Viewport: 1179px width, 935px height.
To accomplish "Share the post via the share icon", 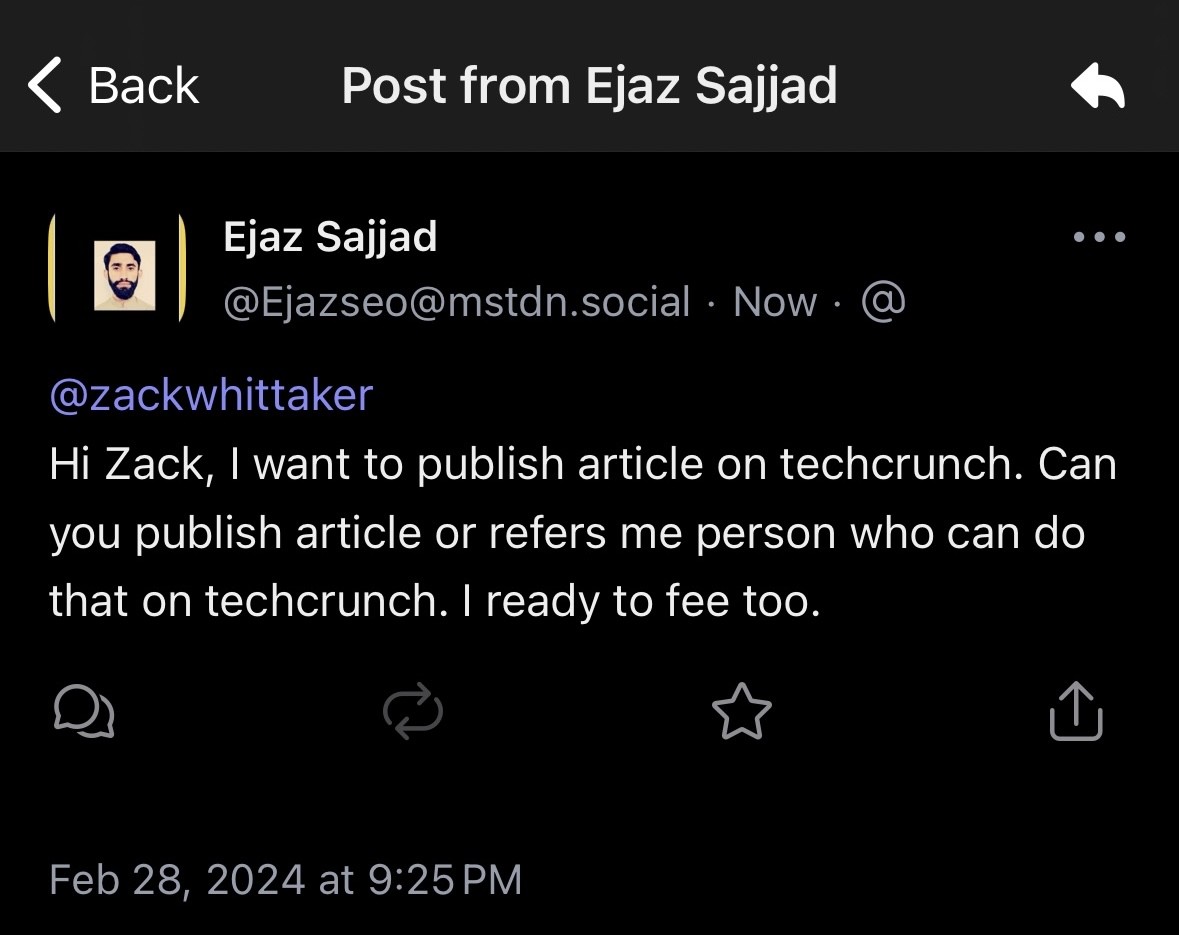I will point(1076,712).
